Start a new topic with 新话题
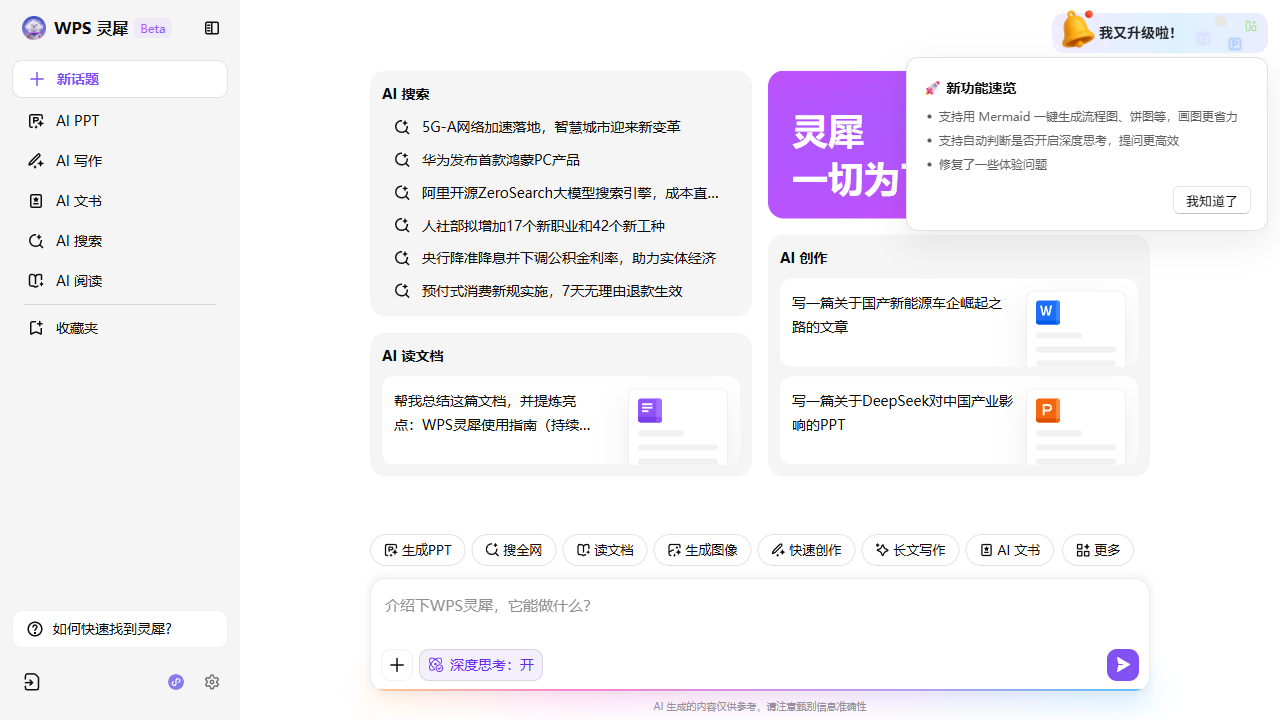The image size is (1280, 720). click(x=120, y=79)
